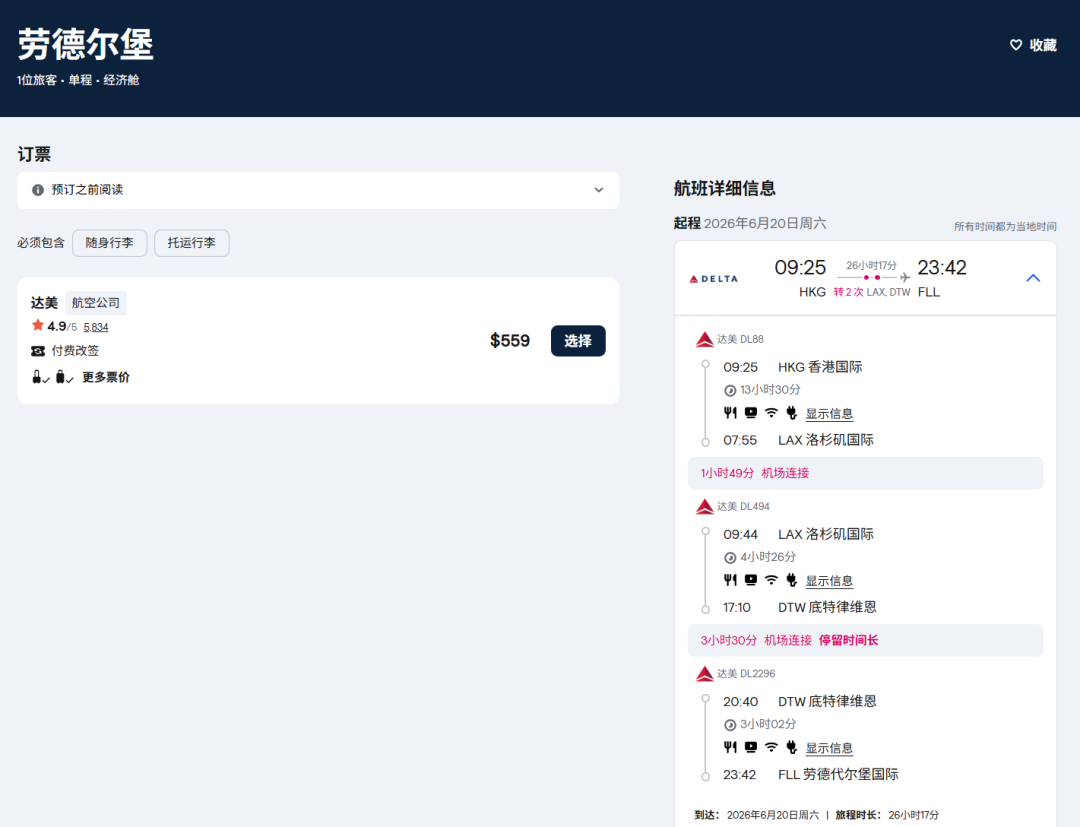This screenshot has width=1080, height=827.
Task: Open the 5,834 reviews link
Action: pyautogui.click(x=96, y=327)
